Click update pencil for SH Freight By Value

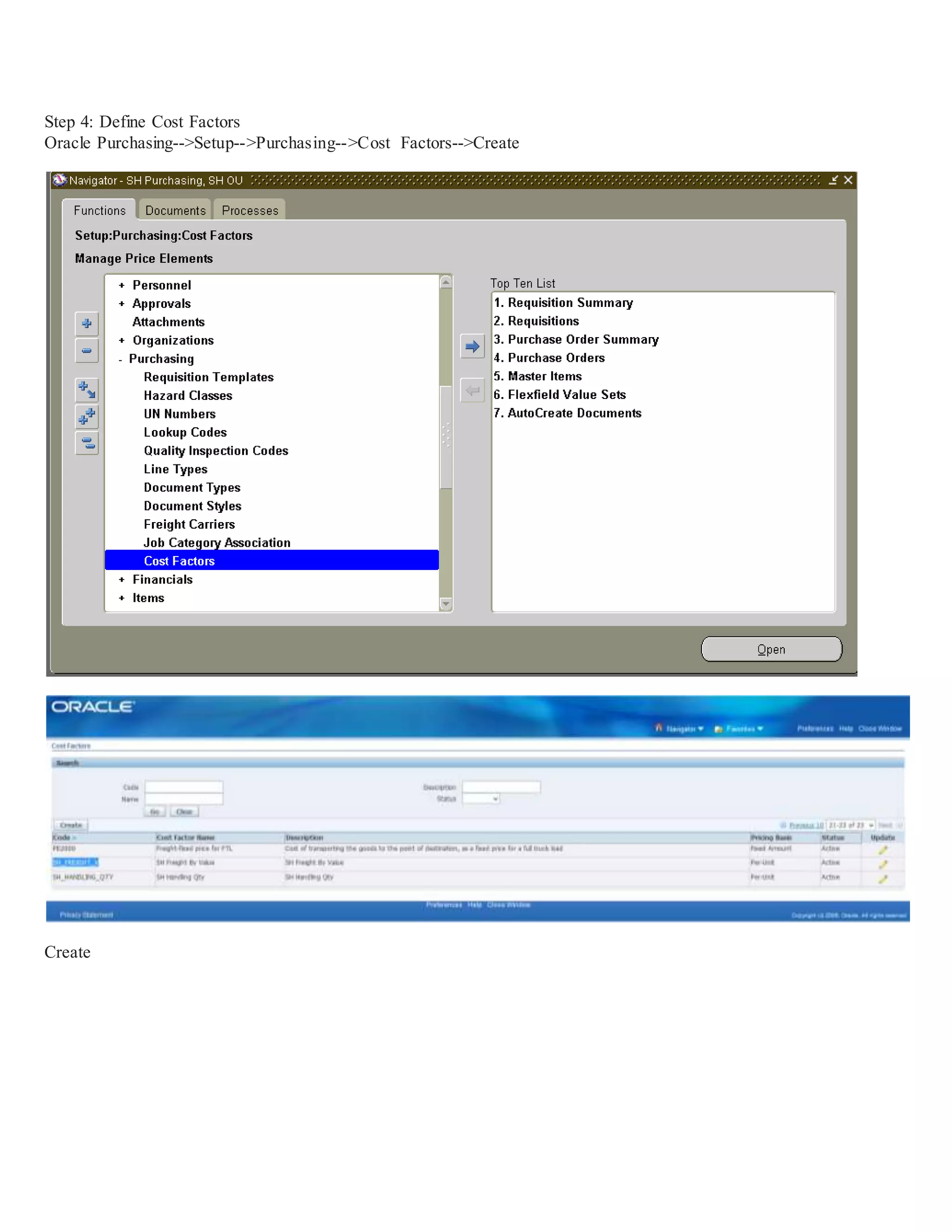(x=883, y=864)
